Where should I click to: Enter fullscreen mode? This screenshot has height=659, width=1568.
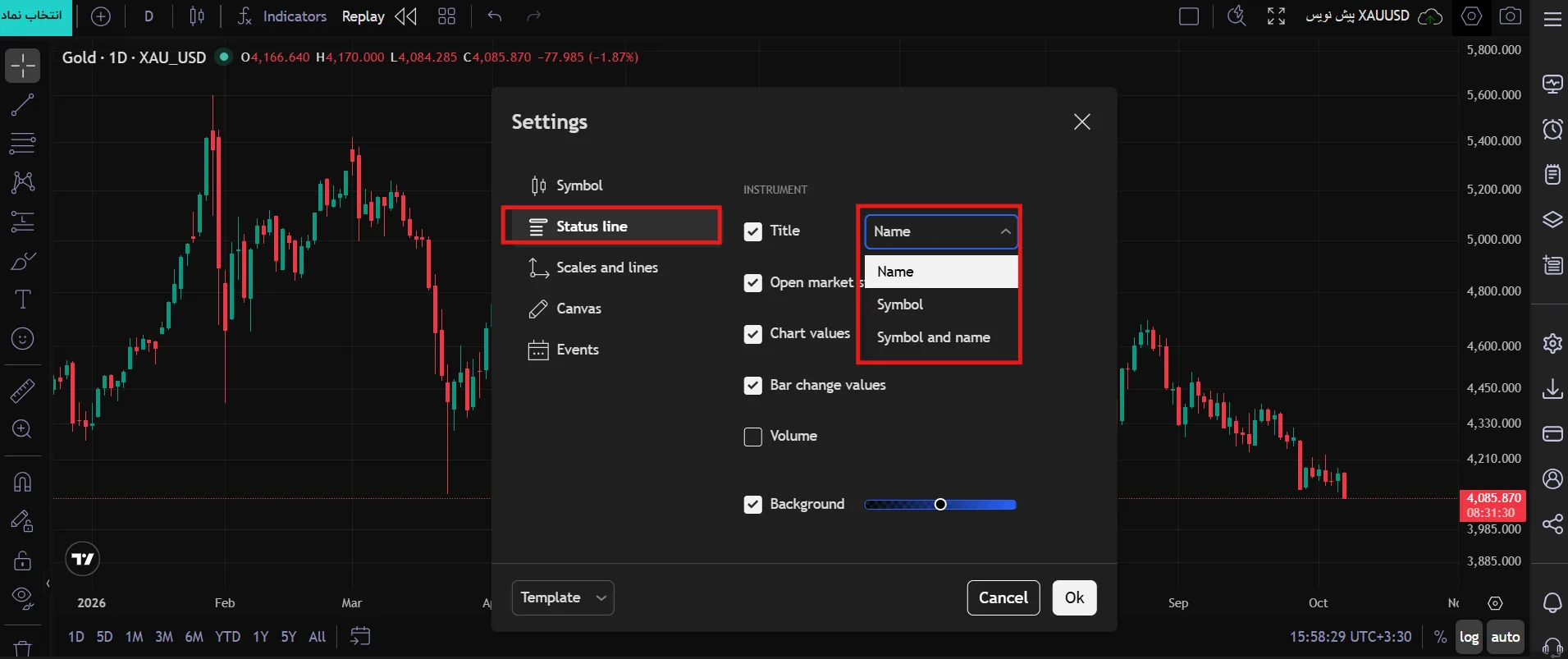pos(1276,16)
